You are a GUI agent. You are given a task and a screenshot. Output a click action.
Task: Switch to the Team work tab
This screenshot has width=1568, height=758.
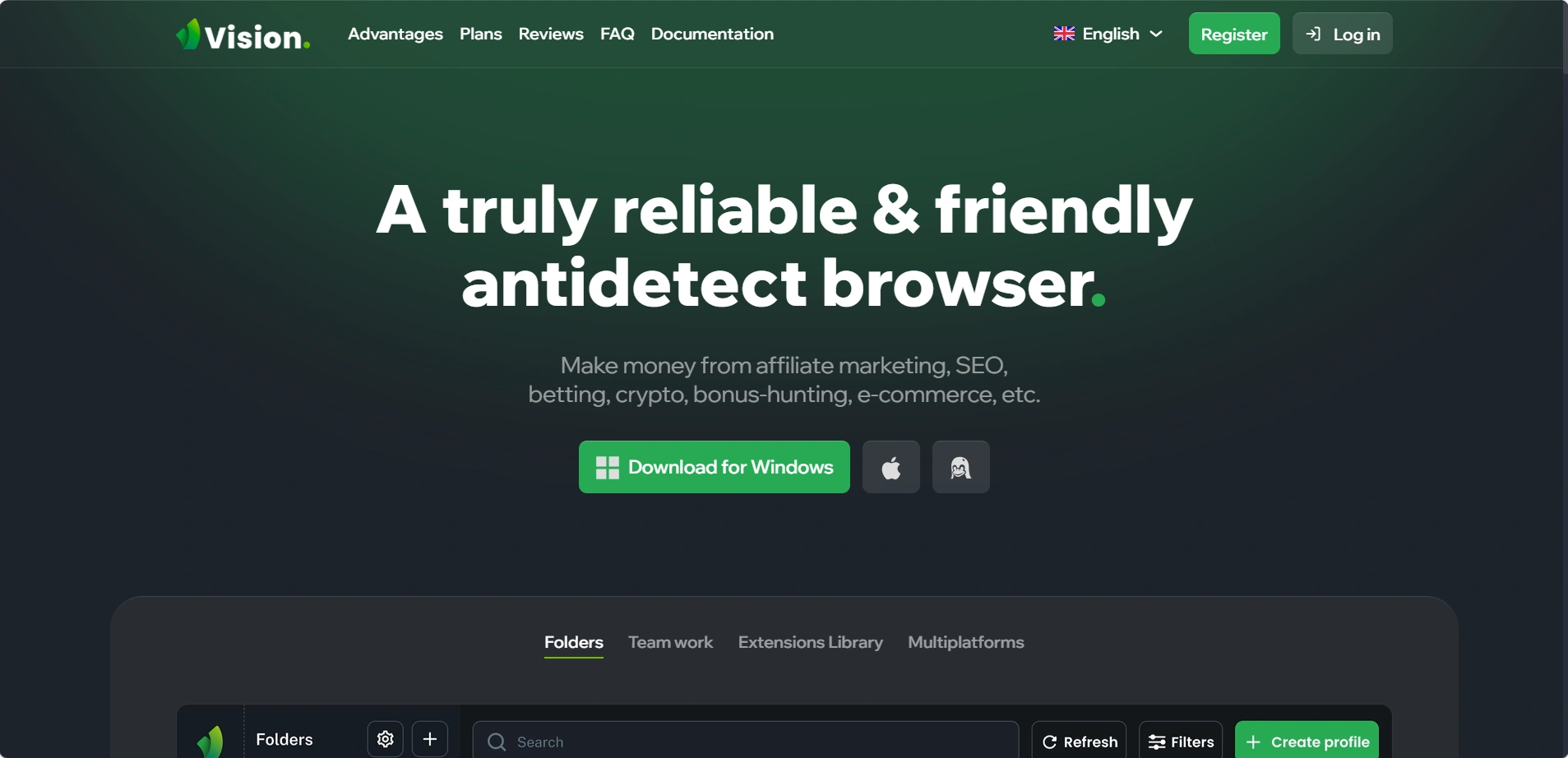coord(670,642)
